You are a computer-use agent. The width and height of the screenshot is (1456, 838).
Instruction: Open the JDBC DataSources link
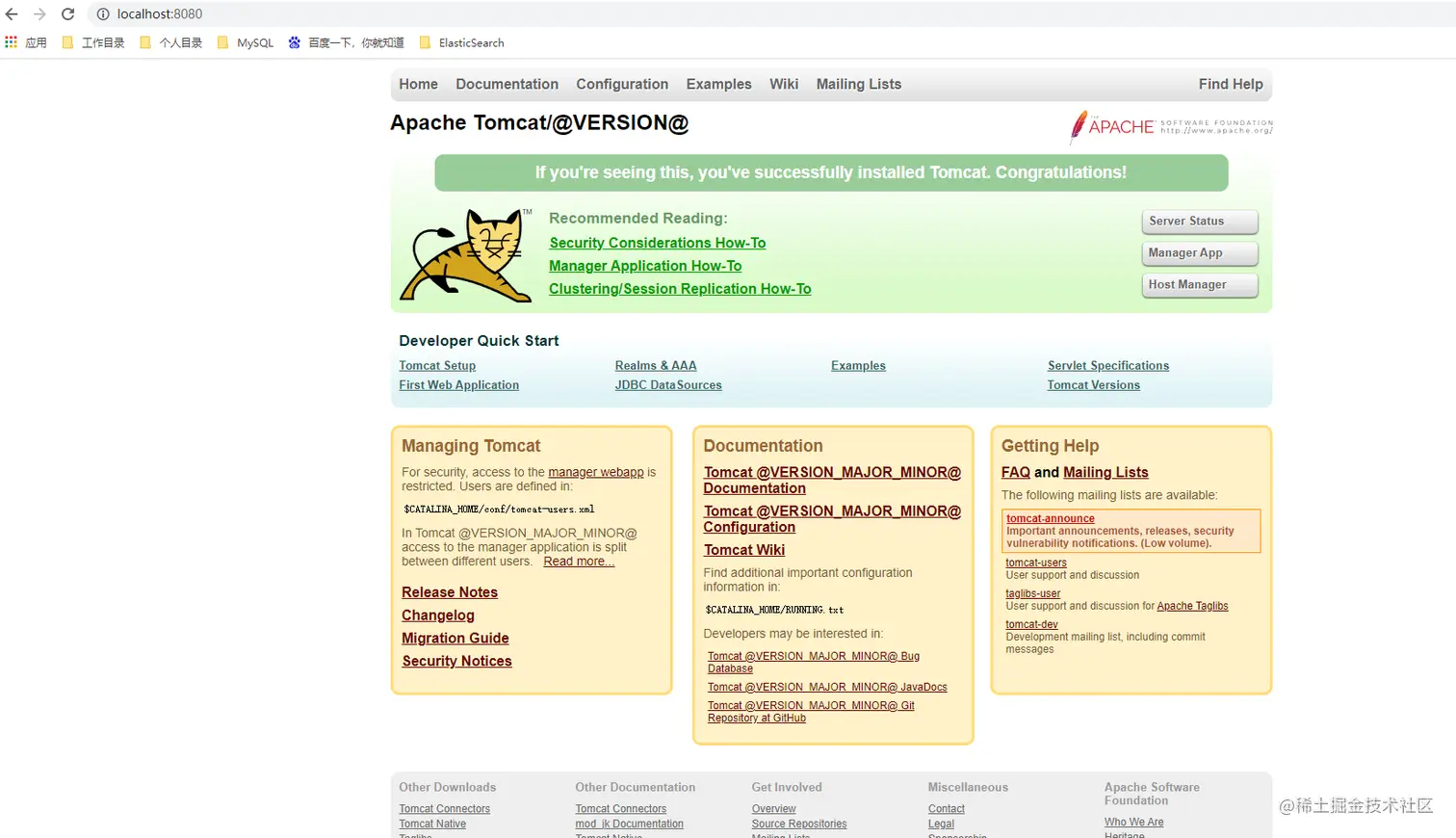[x=668, y=385]
